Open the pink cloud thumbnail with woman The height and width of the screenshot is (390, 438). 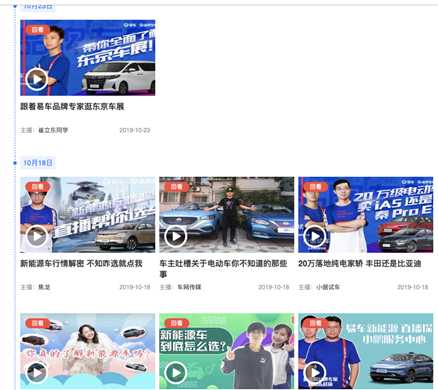88,351
